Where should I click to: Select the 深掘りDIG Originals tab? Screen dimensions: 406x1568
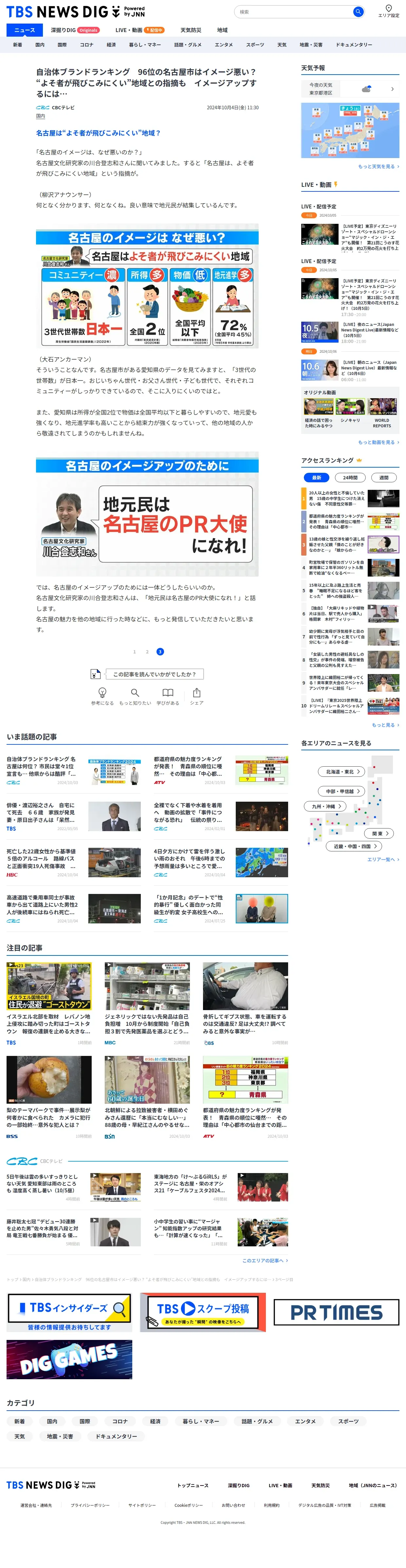click(75, 30)
